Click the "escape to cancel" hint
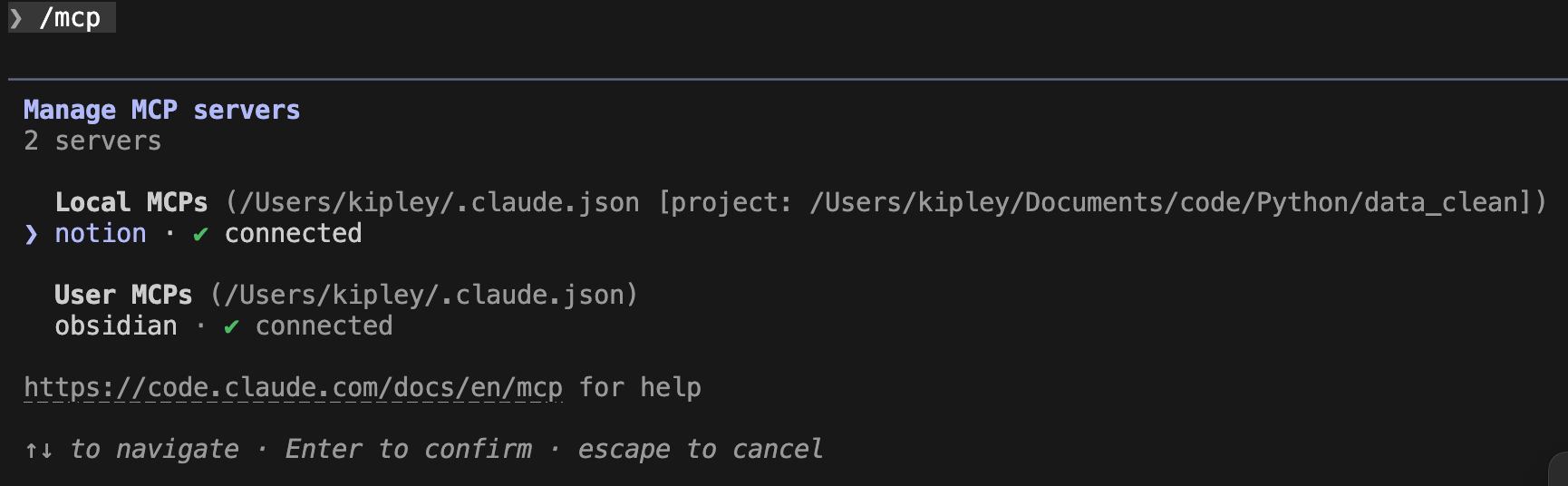The width and height of the screenshot is (1568, 486). 700,450
